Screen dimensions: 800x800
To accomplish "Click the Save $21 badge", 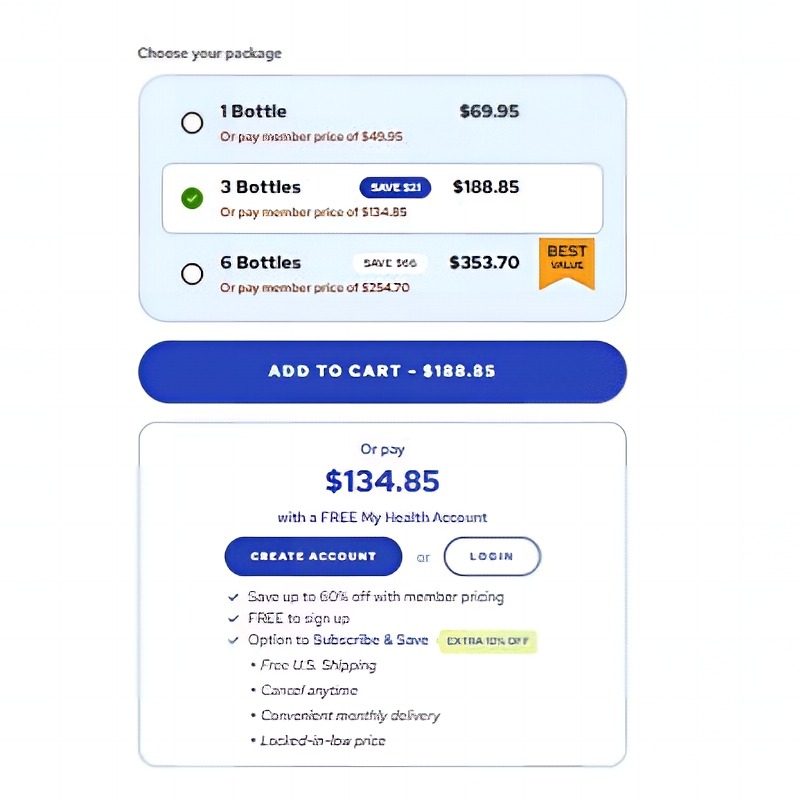I will pos(395,187).
